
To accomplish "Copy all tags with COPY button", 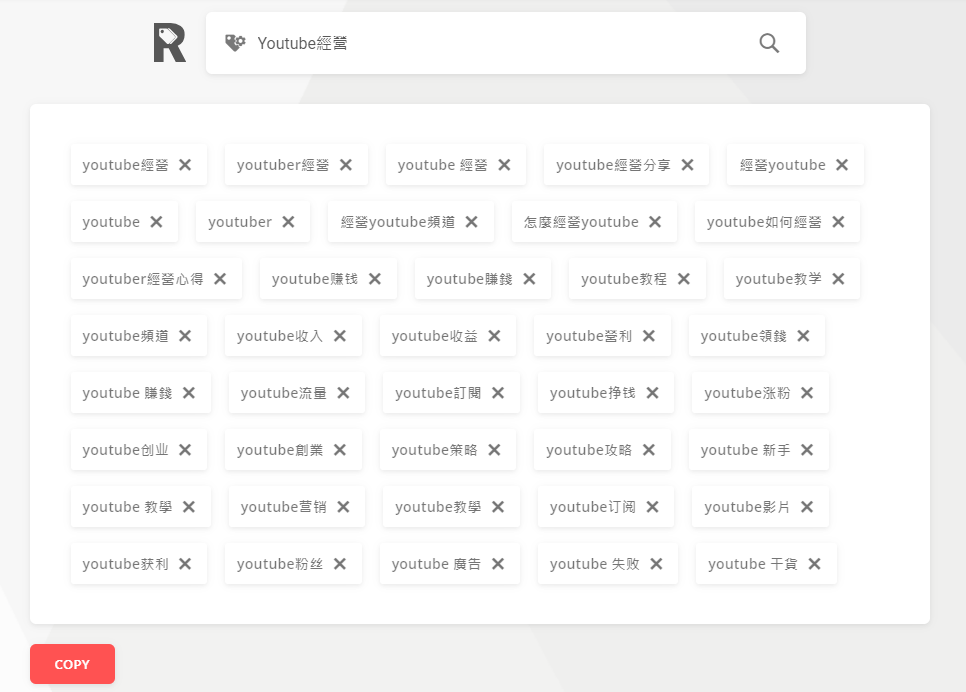I will [x=72, y=664].
